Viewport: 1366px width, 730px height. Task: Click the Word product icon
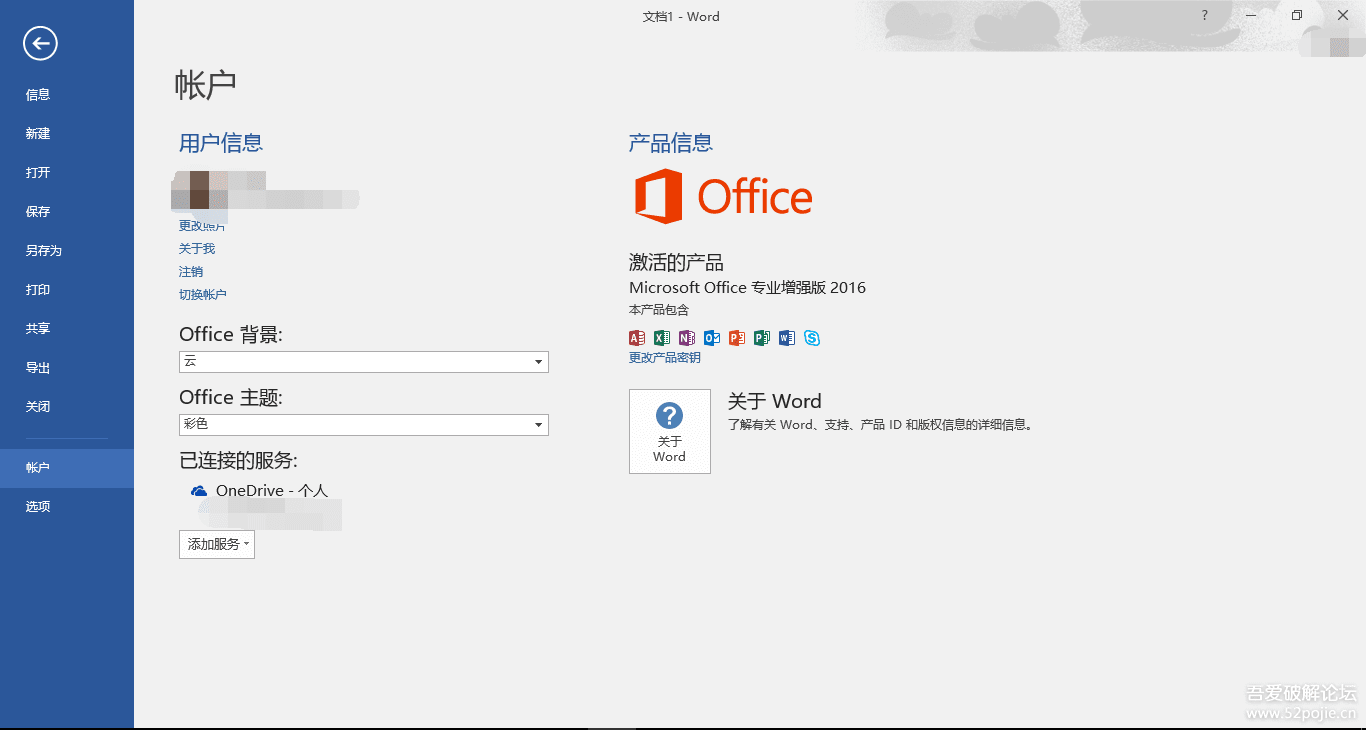pyautogui.click(x=787, y=338)
